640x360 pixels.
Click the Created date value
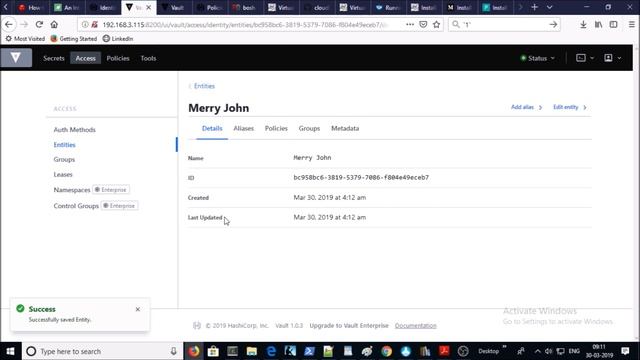(330, 198)
